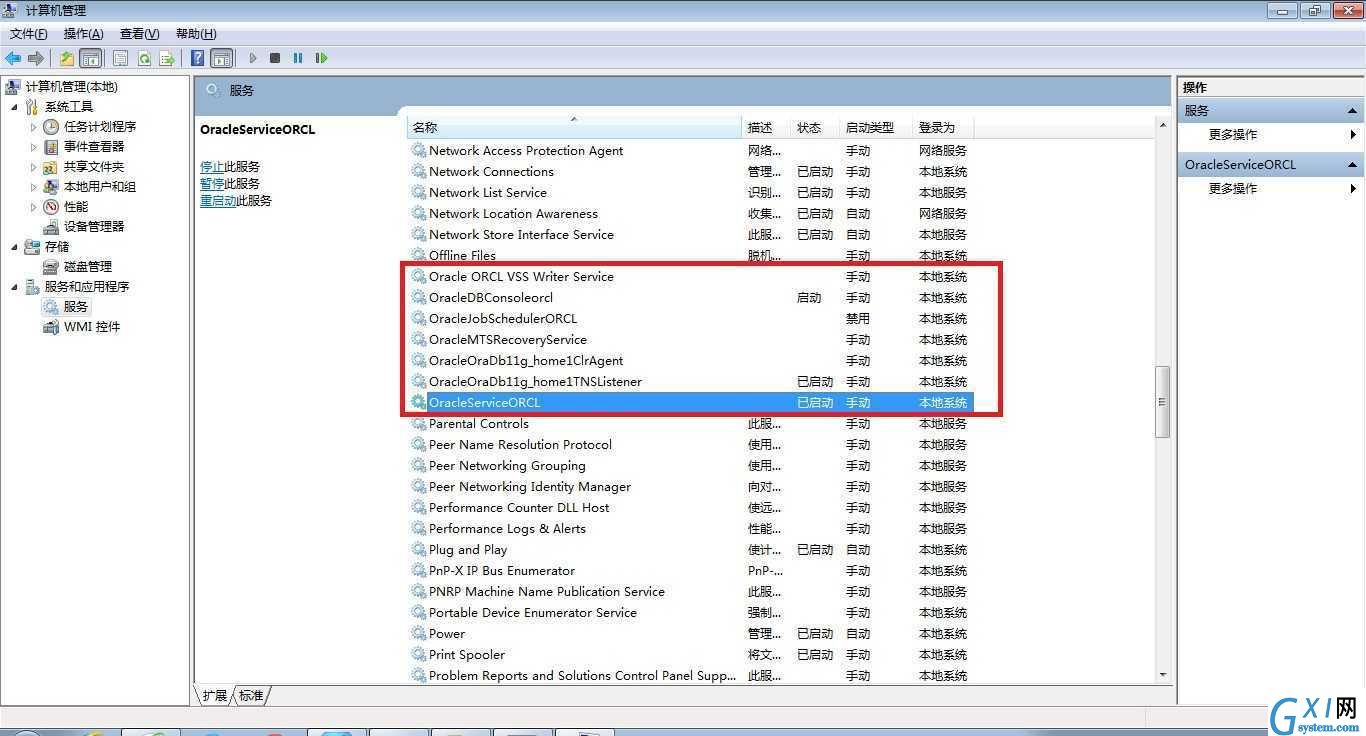Click the services list vertical scrollbar thumb
The image size is (1366, 736).
(1162, 401)
